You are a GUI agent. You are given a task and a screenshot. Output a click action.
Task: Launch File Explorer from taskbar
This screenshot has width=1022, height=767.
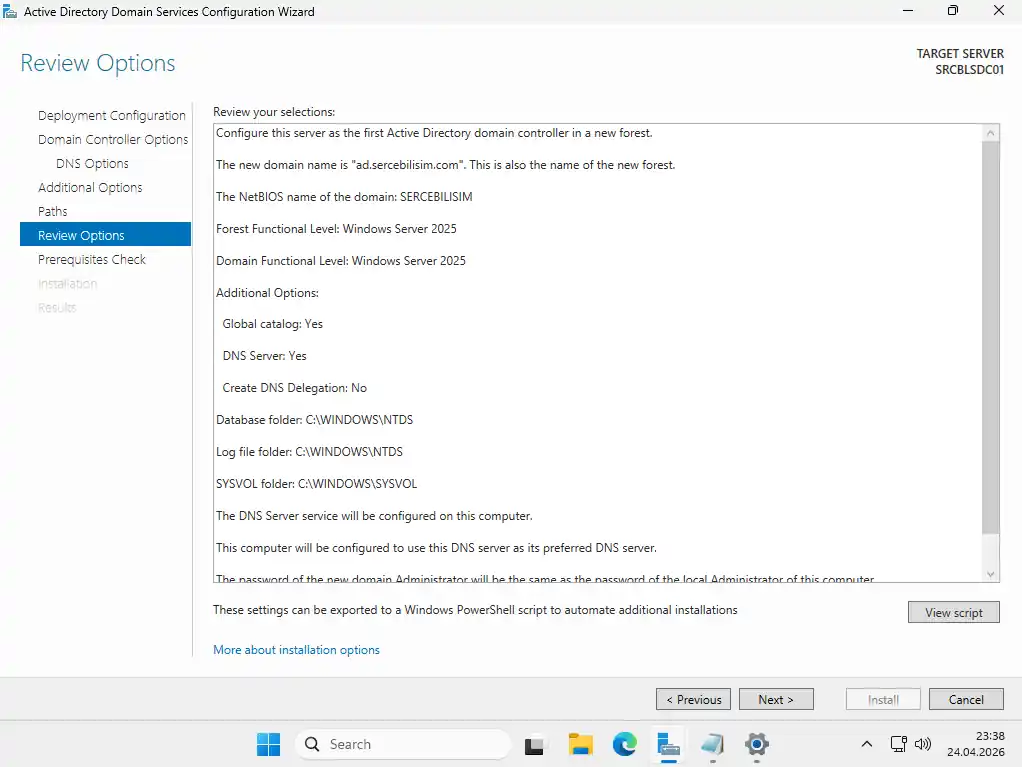pyautogui.click(x=580, y=744)
